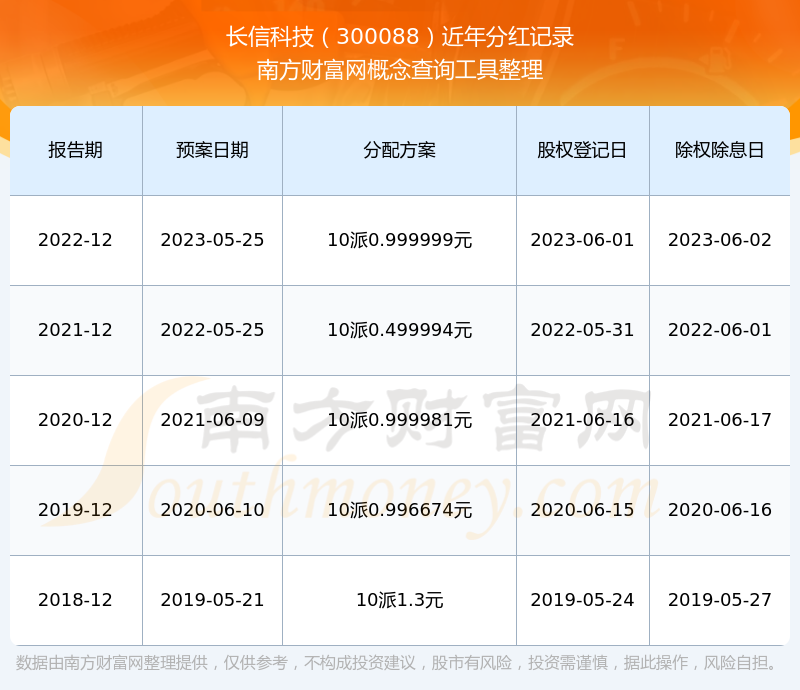Click the 预案日期 column header
The image size is (800, 690).
click(212, 150)
